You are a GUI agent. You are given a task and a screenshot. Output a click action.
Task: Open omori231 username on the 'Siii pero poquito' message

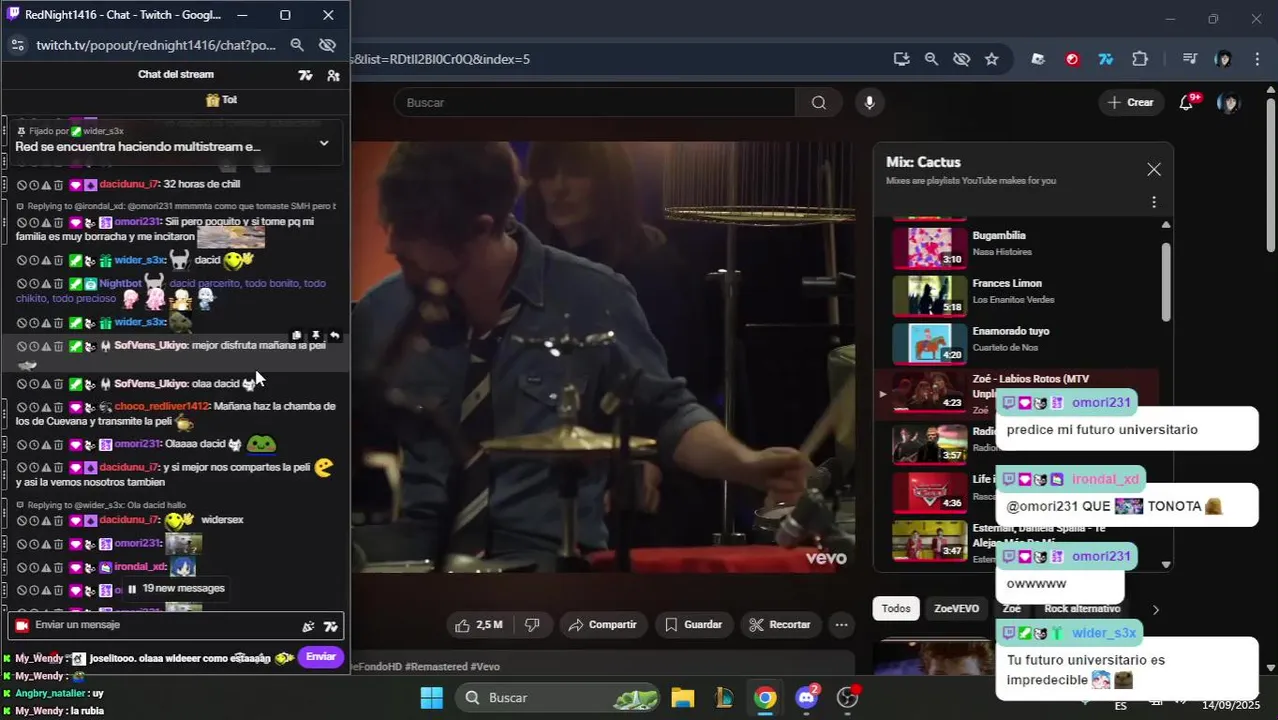(x=137, y=222)
